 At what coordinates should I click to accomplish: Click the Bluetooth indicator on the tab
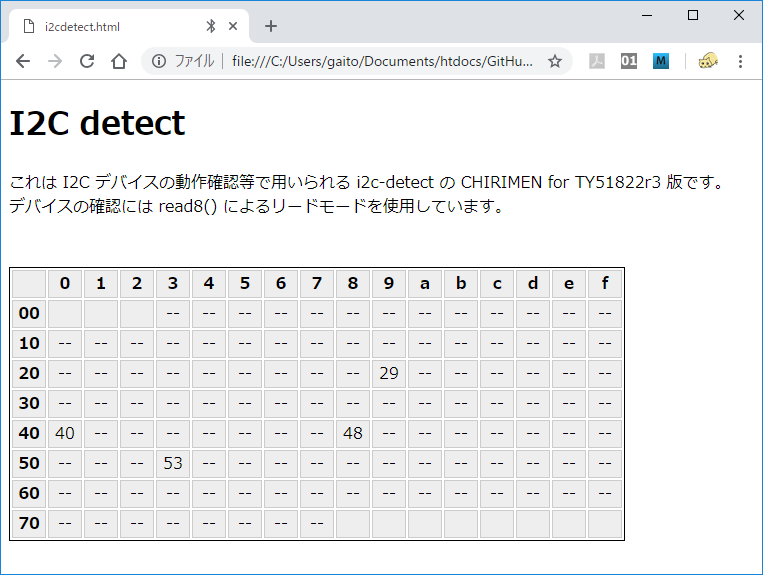click(x=211, y=26)
